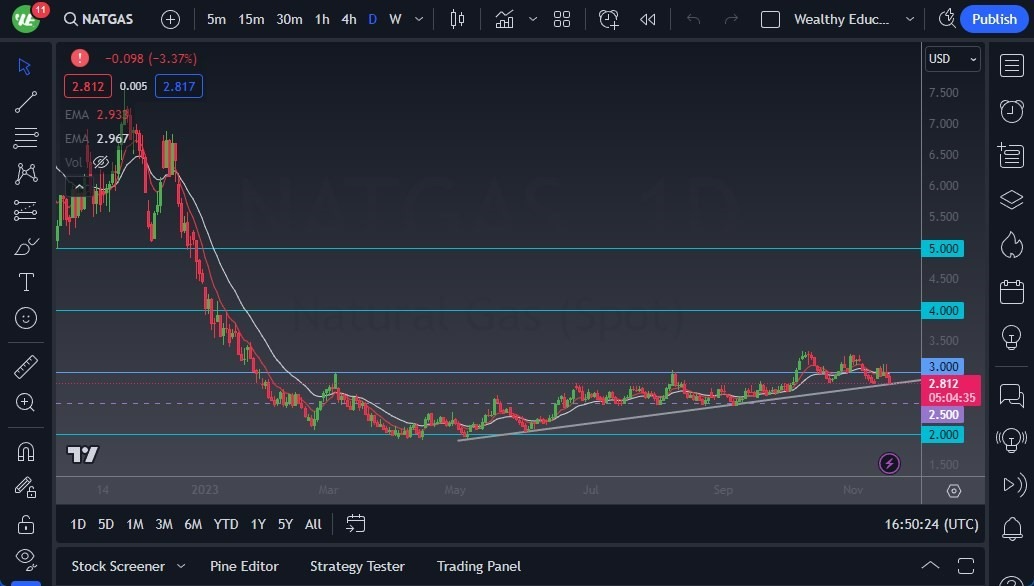1034x586 pixels.
Task: Toggle magnet mode snapping
Action: coord(26,452)
